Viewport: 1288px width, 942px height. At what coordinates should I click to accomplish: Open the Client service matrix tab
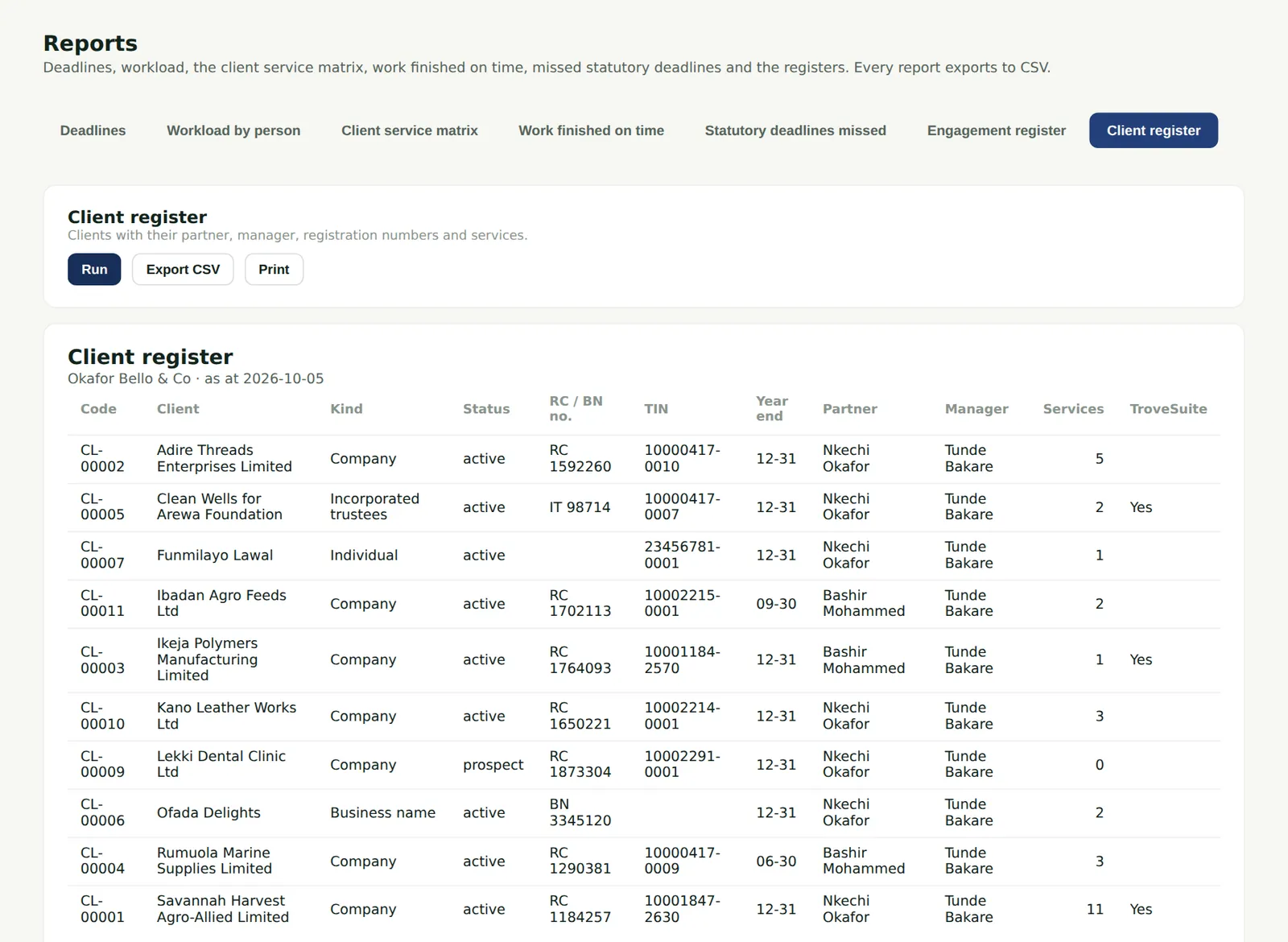click(409, 130)
